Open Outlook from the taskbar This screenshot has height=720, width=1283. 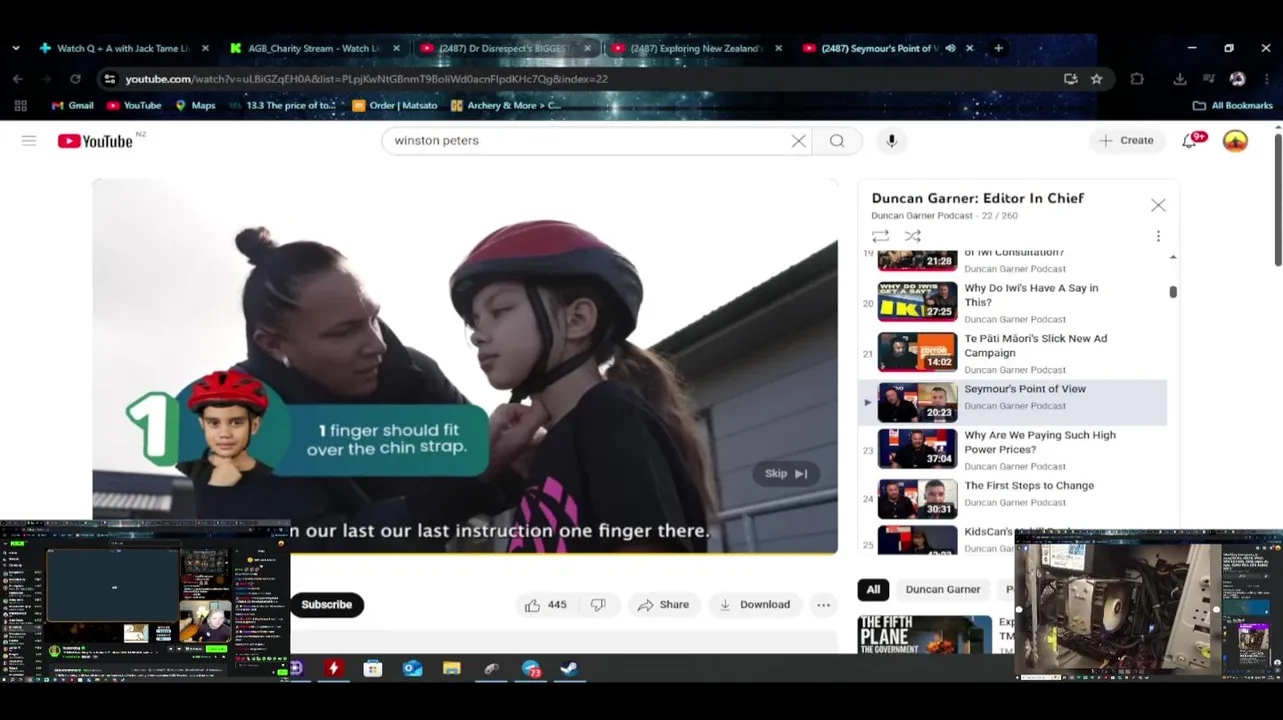point(413,669)
